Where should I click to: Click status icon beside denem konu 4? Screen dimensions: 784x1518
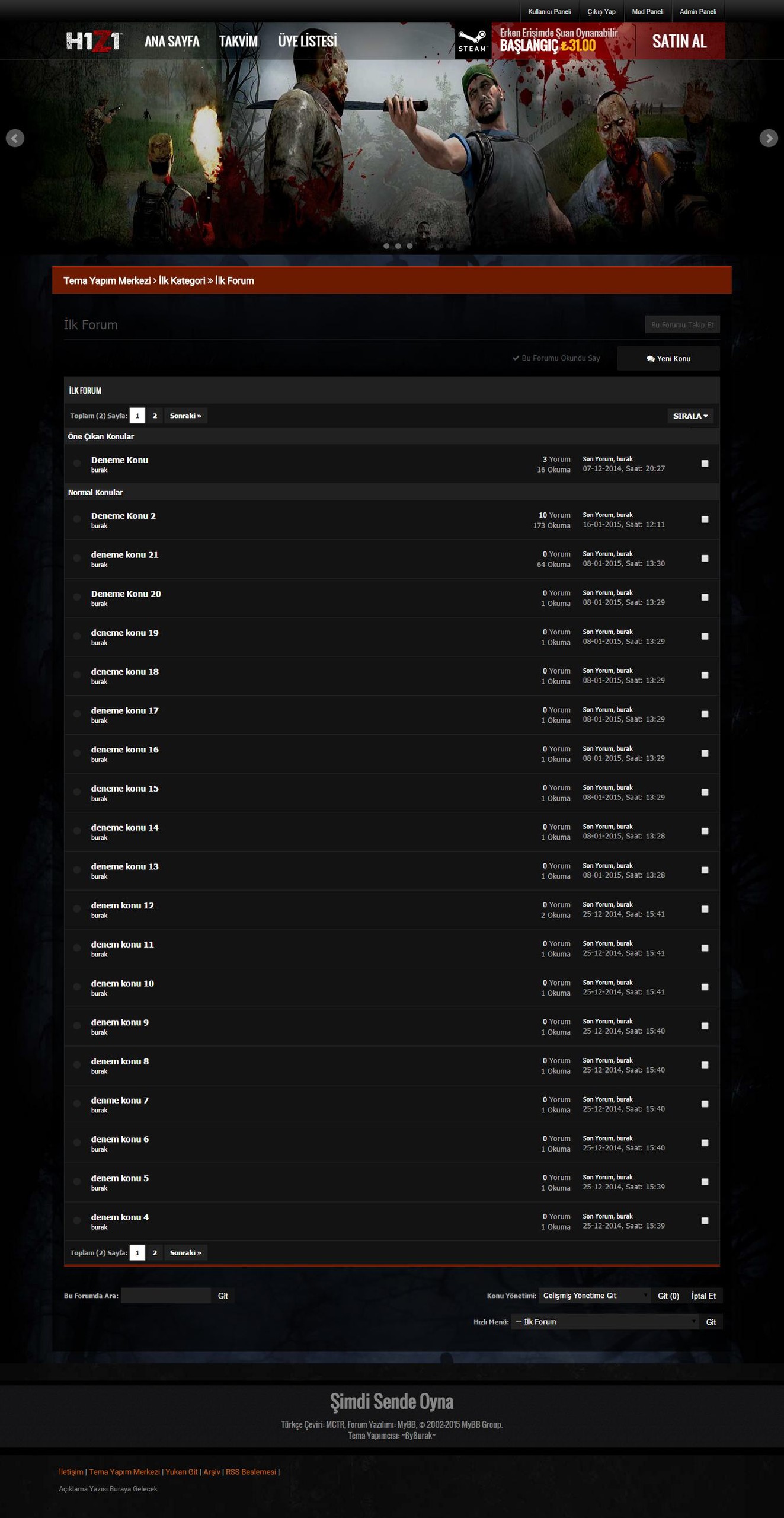(77, 1221)
